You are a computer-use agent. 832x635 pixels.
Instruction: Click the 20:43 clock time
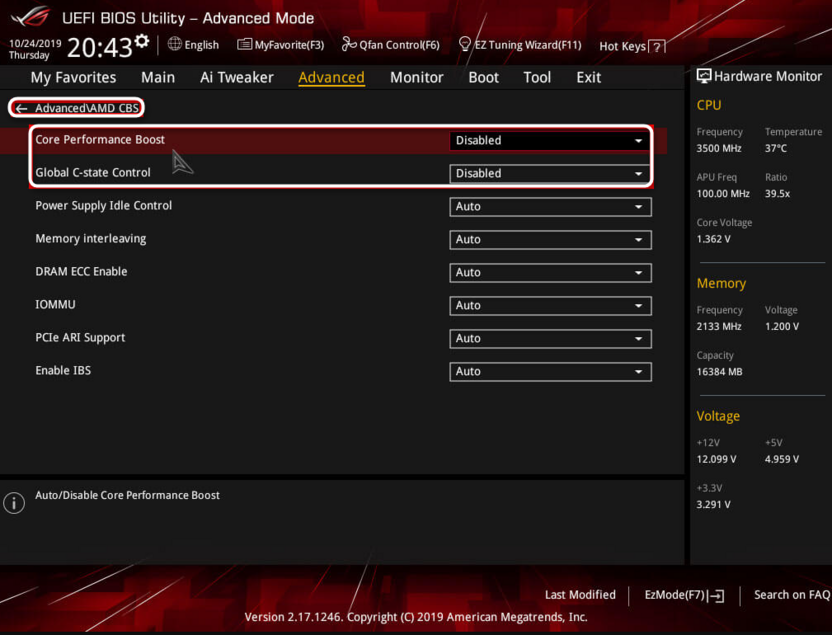tap(100, 48)
